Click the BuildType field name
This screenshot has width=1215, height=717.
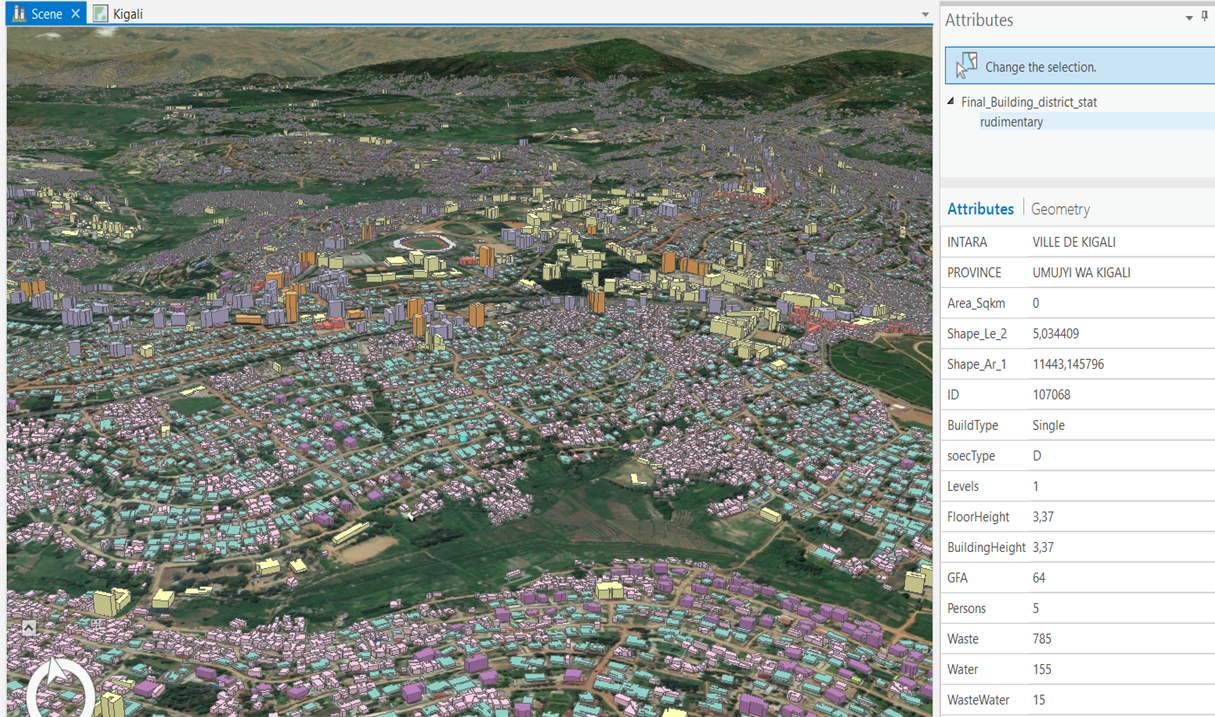pos(972,425)
